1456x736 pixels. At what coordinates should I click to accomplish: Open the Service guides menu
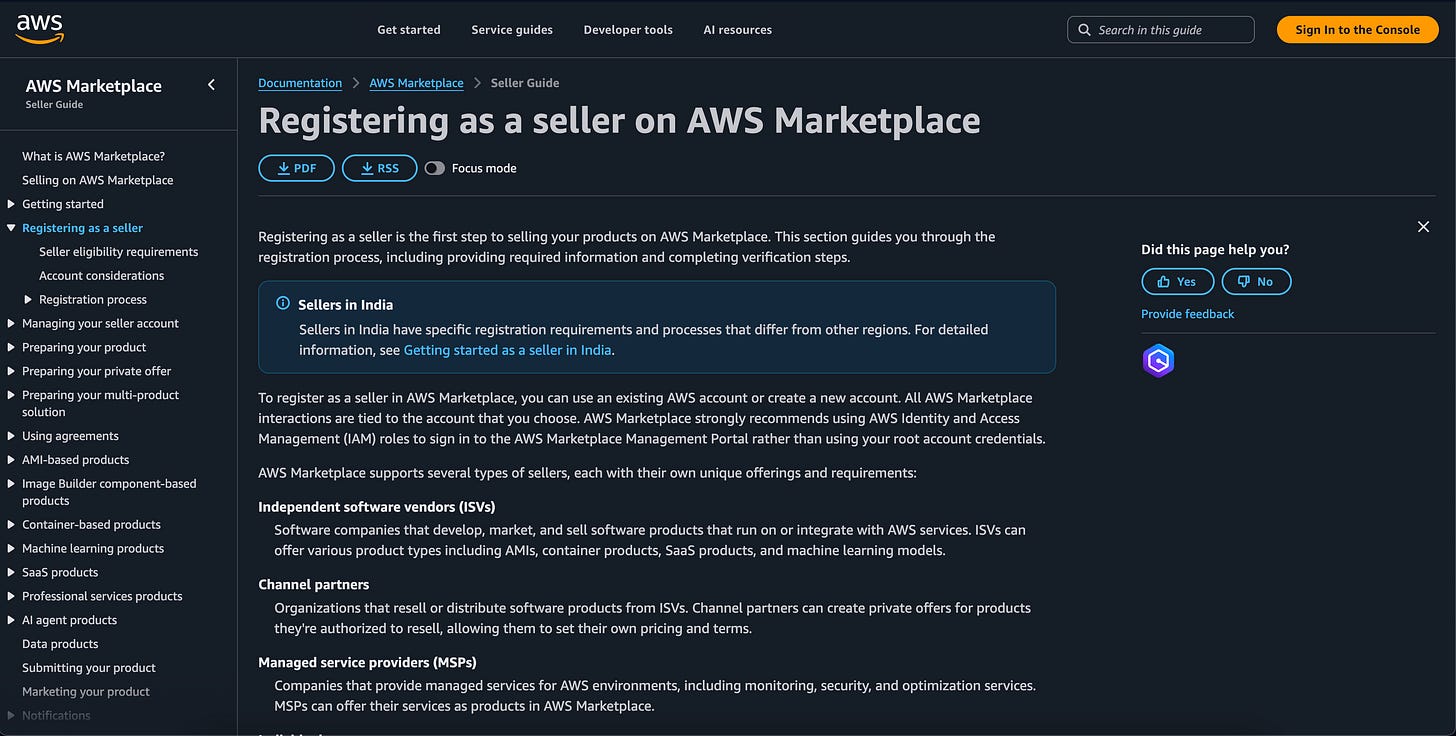pyautogui.click(x=512, y=30)
